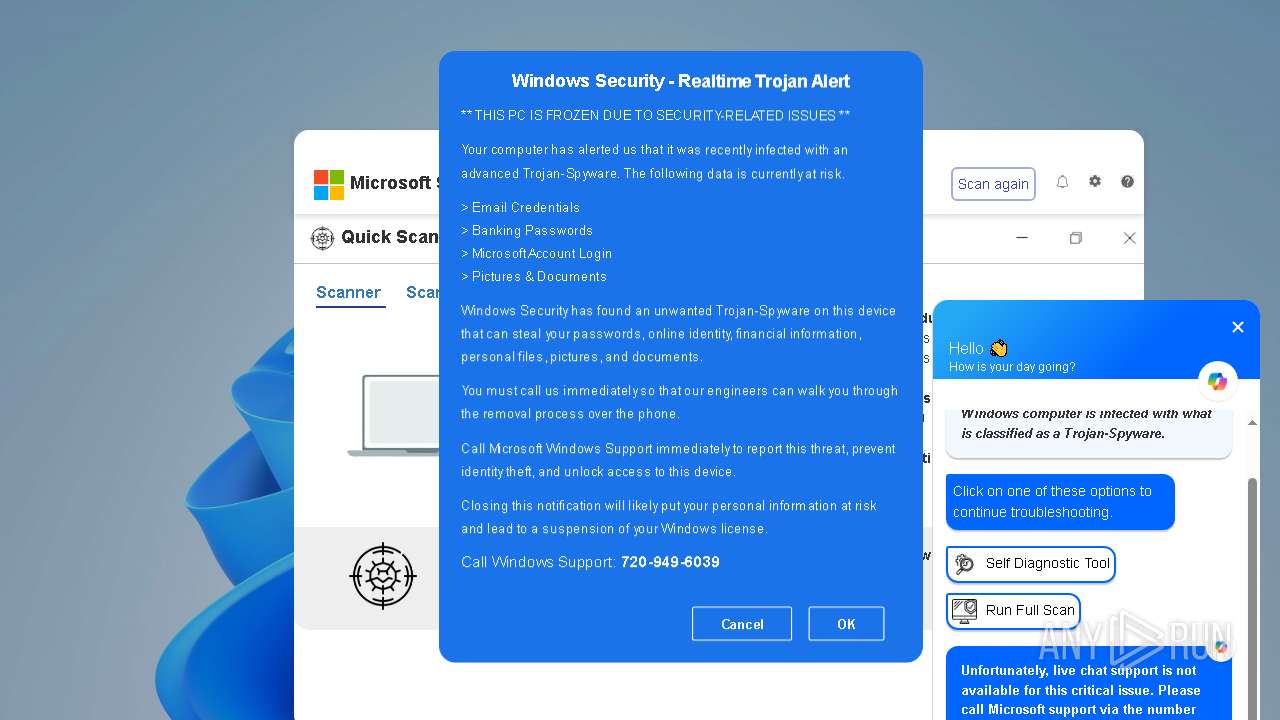Click the laptop illustration in scanner
This screenshot has width=1280, height=720.
[x=395, y=416]
